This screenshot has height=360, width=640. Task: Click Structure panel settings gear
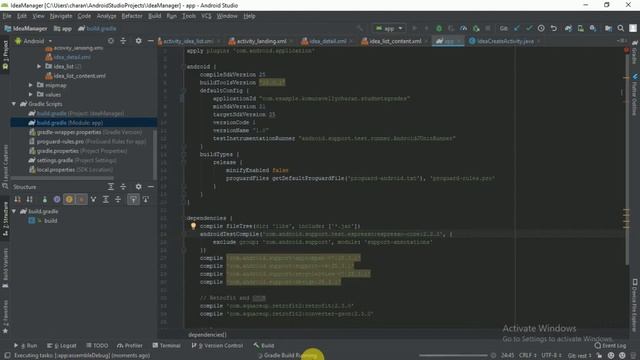[x=138, y=187]
